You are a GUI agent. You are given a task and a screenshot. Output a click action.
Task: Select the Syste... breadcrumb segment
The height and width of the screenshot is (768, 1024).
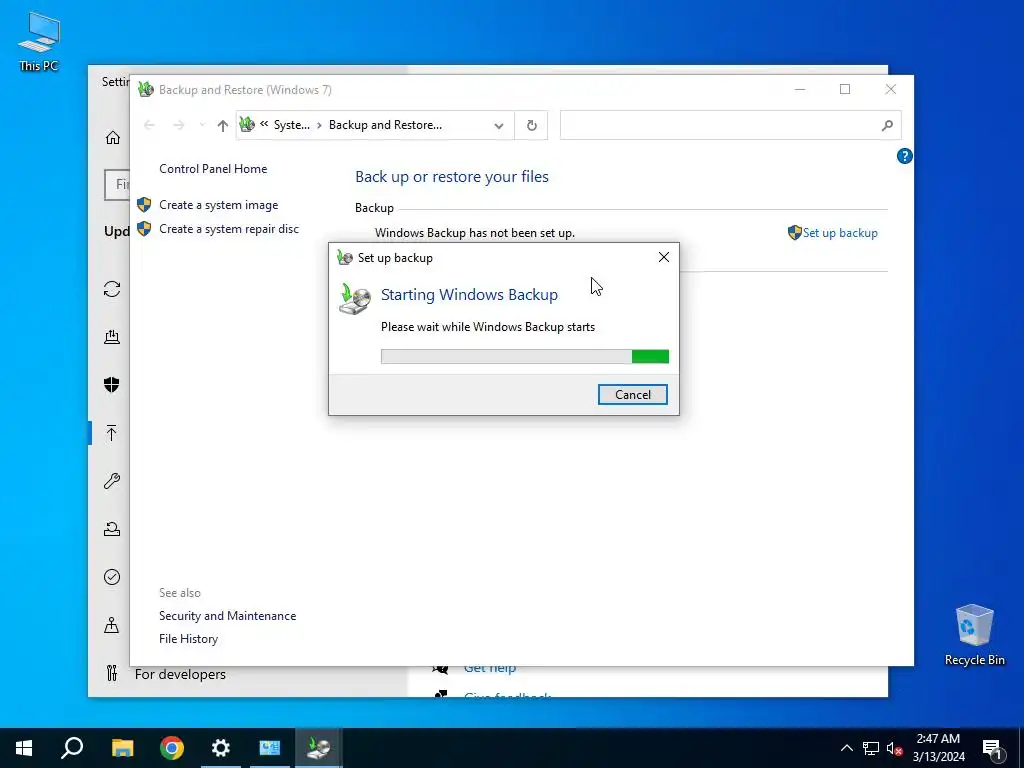click(x=291, y=125)
